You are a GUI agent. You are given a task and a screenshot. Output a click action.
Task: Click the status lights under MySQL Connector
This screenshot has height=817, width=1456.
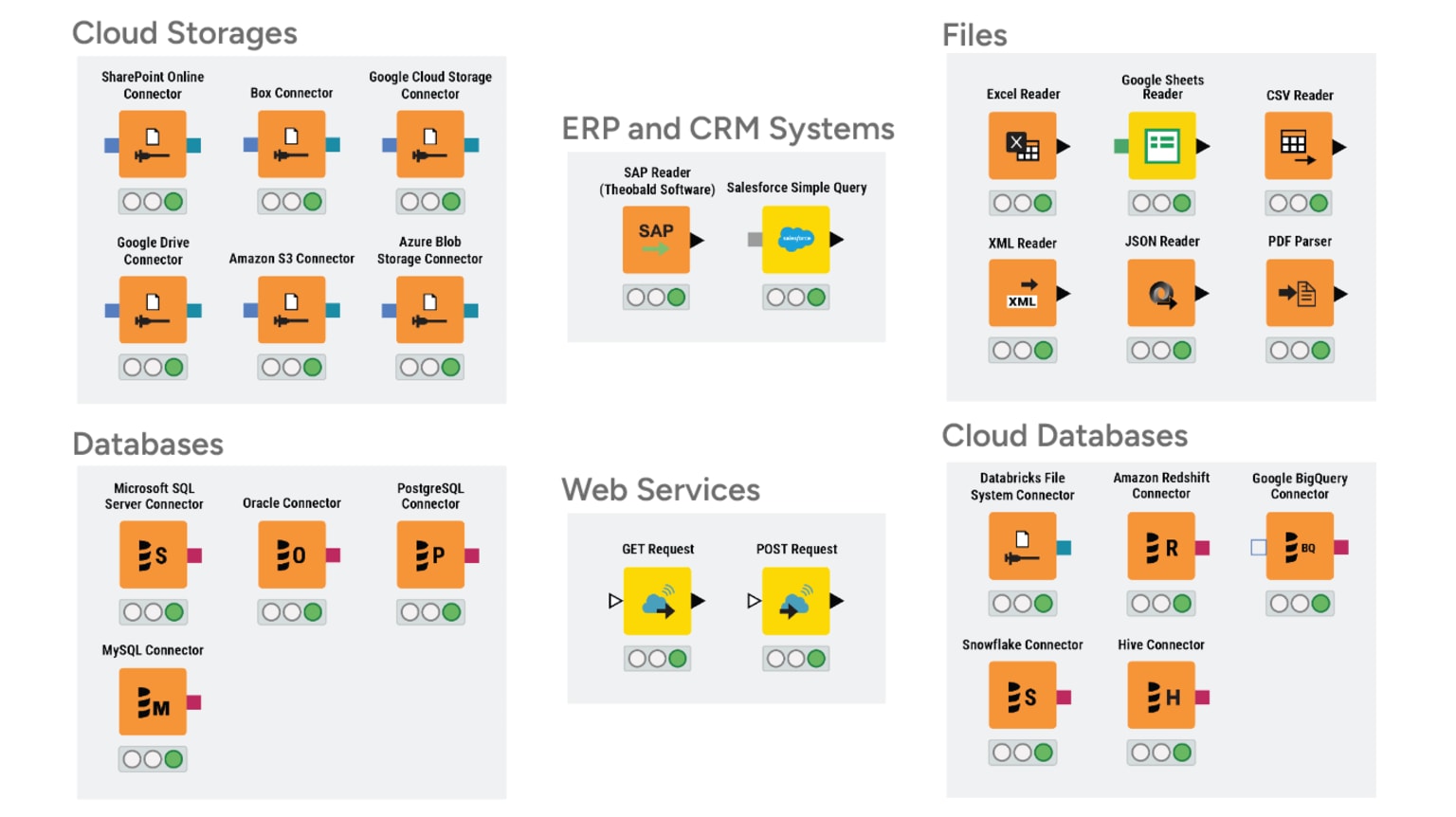(x=153, y=759)
